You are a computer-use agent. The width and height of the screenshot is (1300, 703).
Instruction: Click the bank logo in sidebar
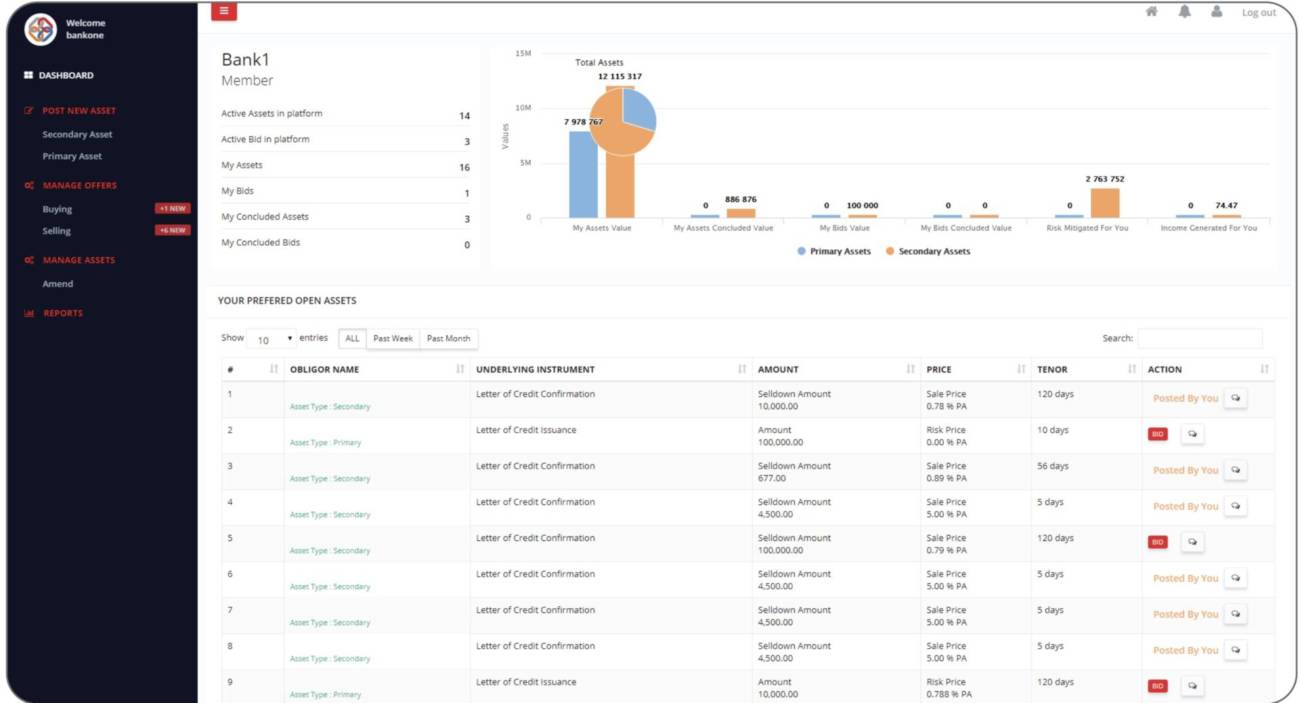coord(41,29)
